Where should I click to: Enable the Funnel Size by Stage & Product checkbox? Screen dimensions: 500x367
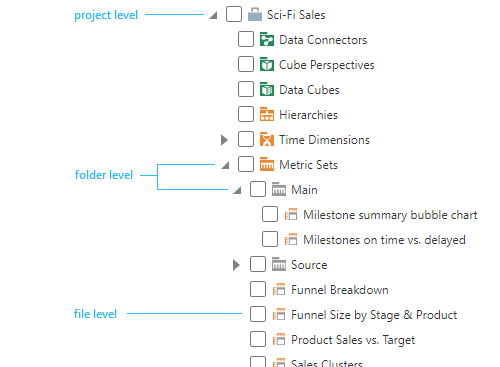(x=258, y=314)
